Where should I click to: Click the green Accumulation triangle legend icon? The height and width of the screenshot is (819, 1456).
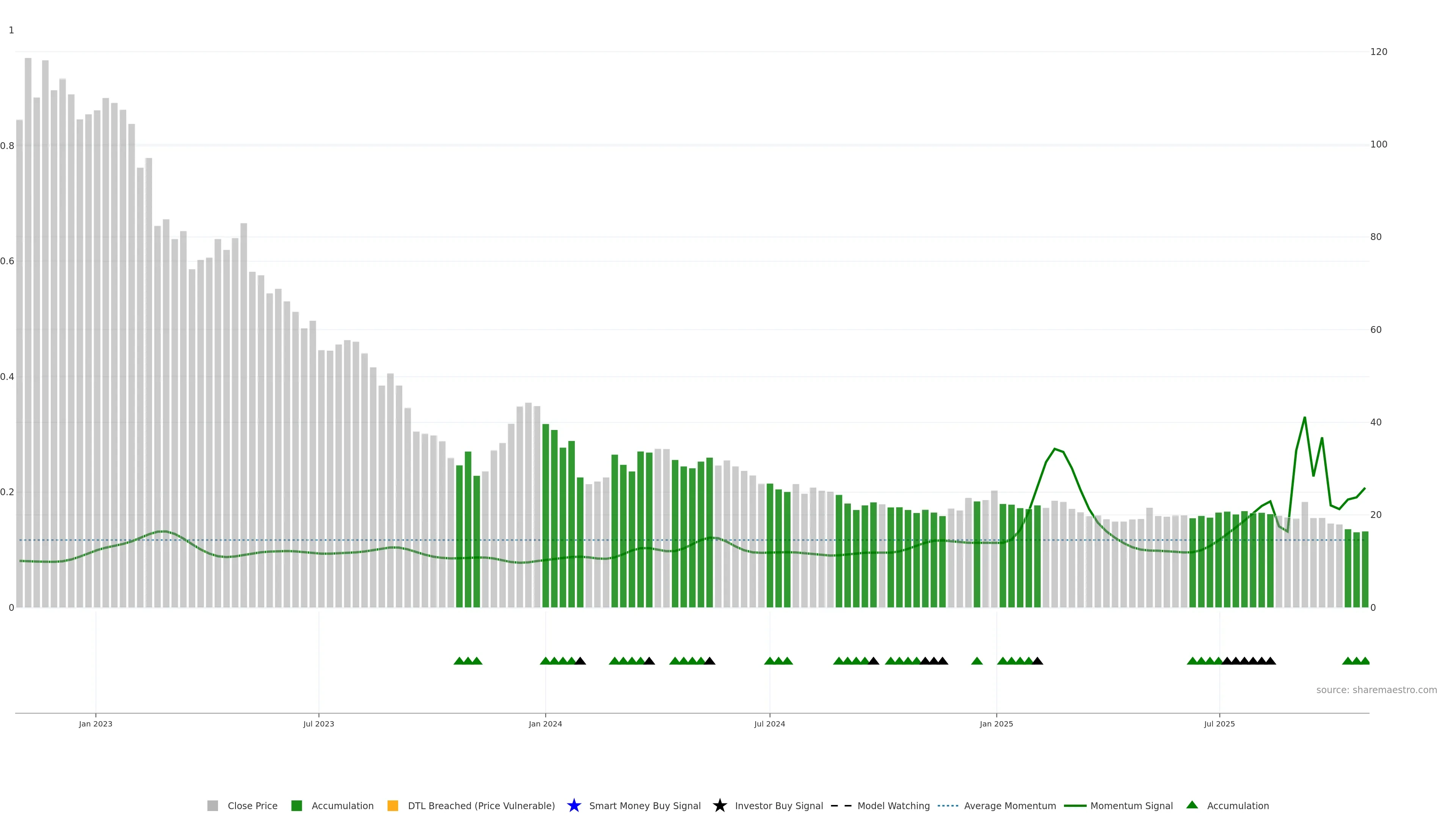pyautogui.click(x=1192, y=805)
